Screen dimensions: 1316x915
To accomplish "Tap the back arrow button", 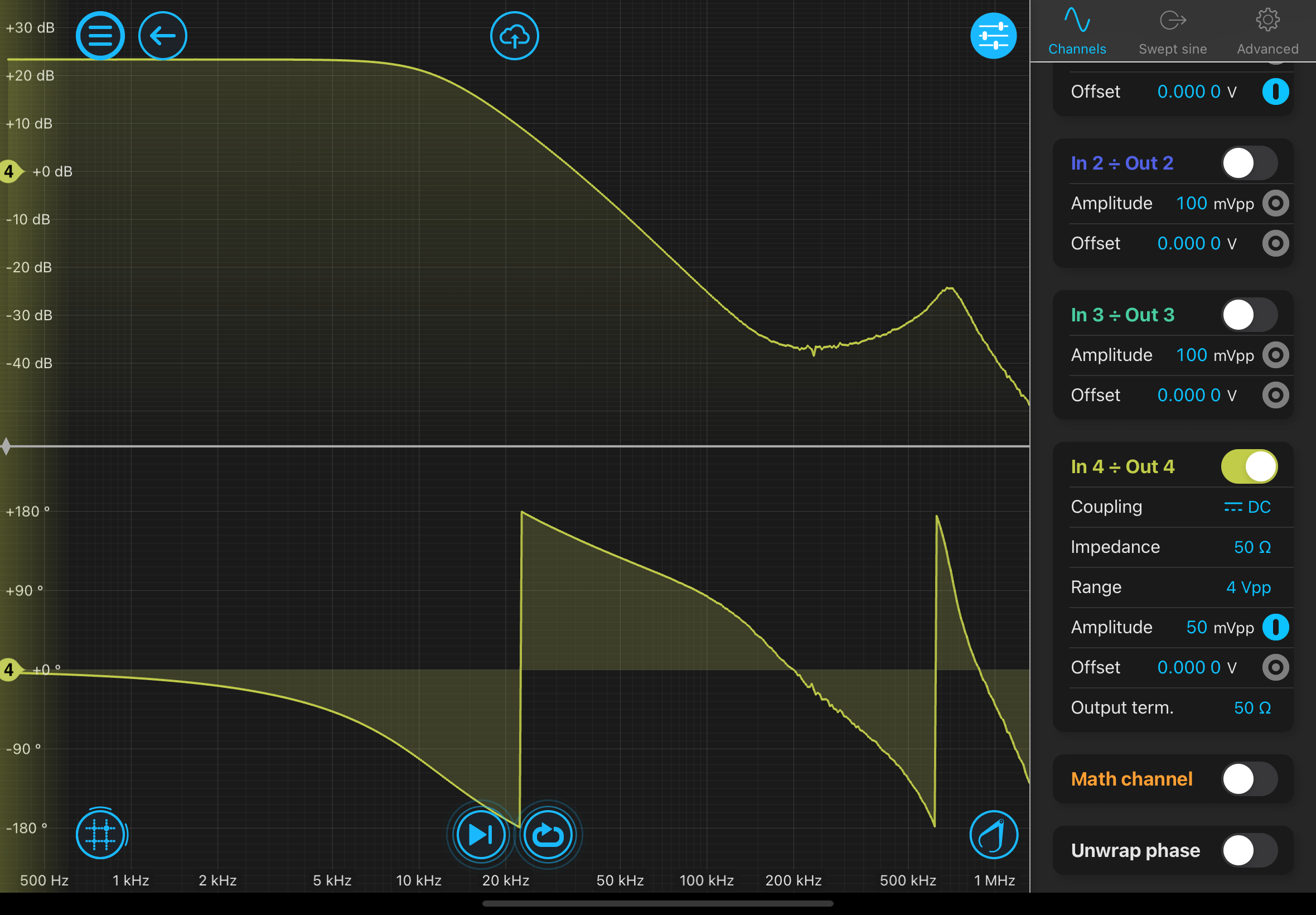I will pos(163,36).
